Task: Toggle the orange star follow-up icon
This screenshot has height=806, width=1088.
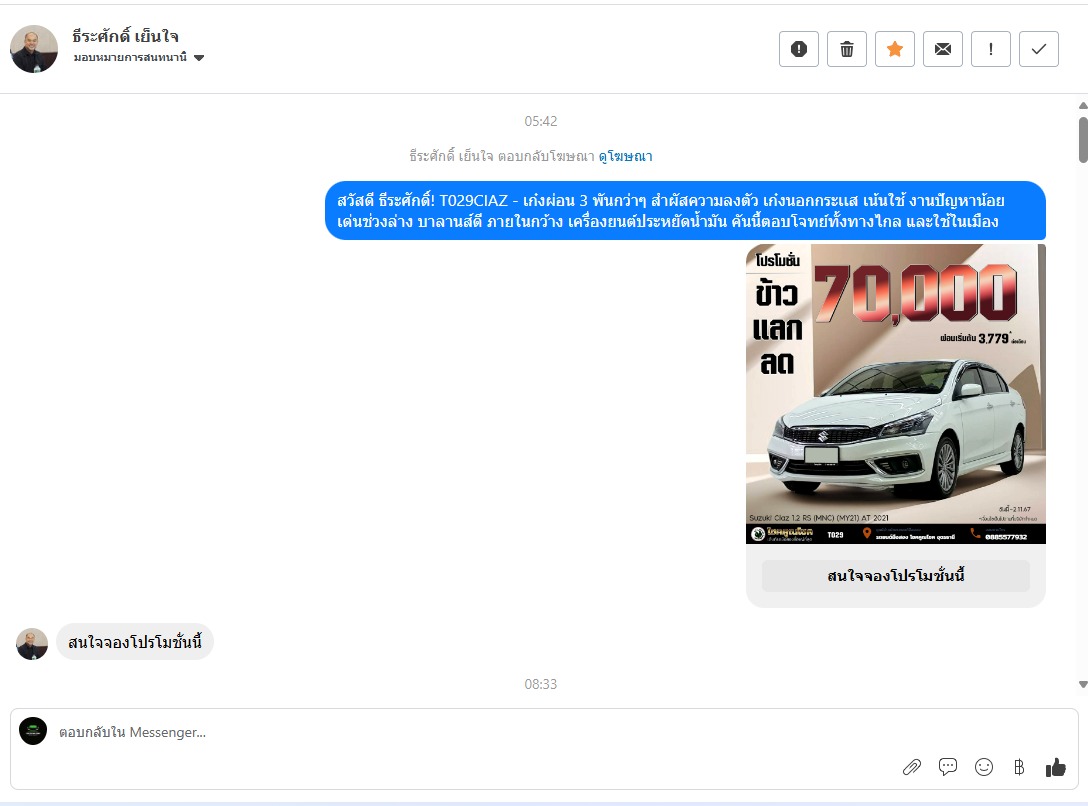Action: click(894, 49)
